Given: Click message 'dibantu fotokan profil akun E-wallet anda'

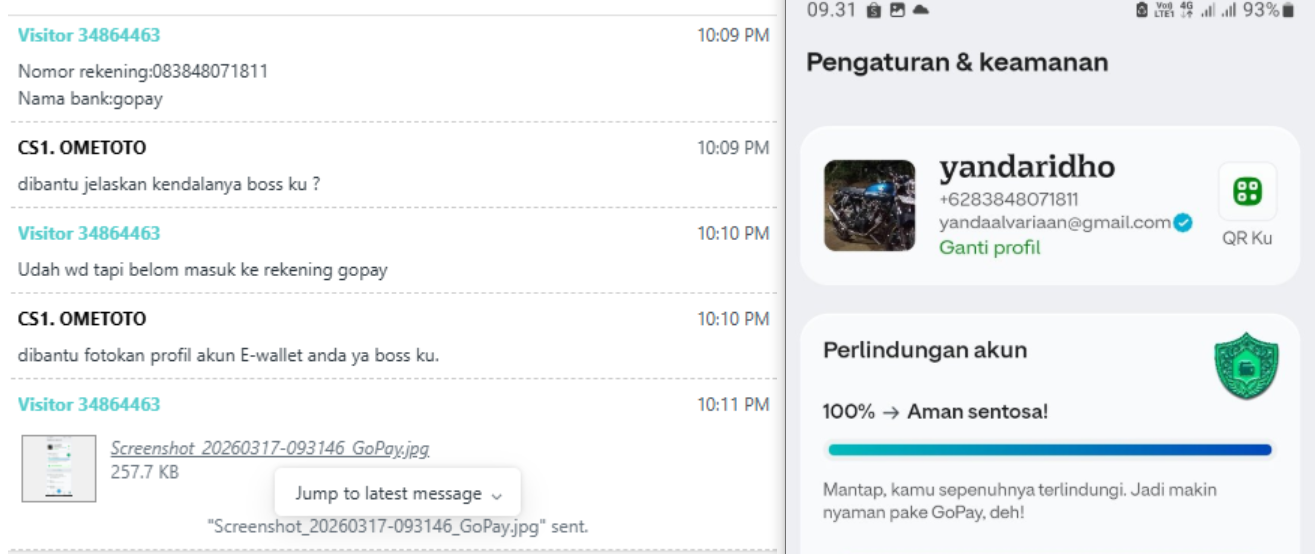Looking at the screenshot, I should click(229, 355).
